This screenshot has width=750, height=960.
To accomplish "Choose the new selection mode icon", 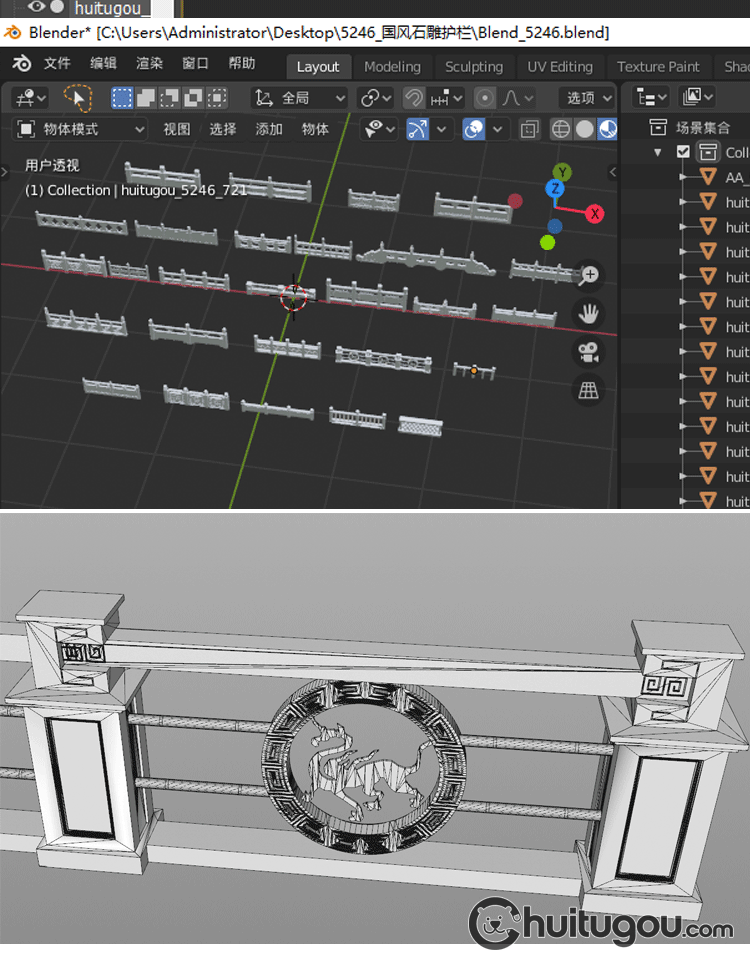I will [x=122, y=98].
